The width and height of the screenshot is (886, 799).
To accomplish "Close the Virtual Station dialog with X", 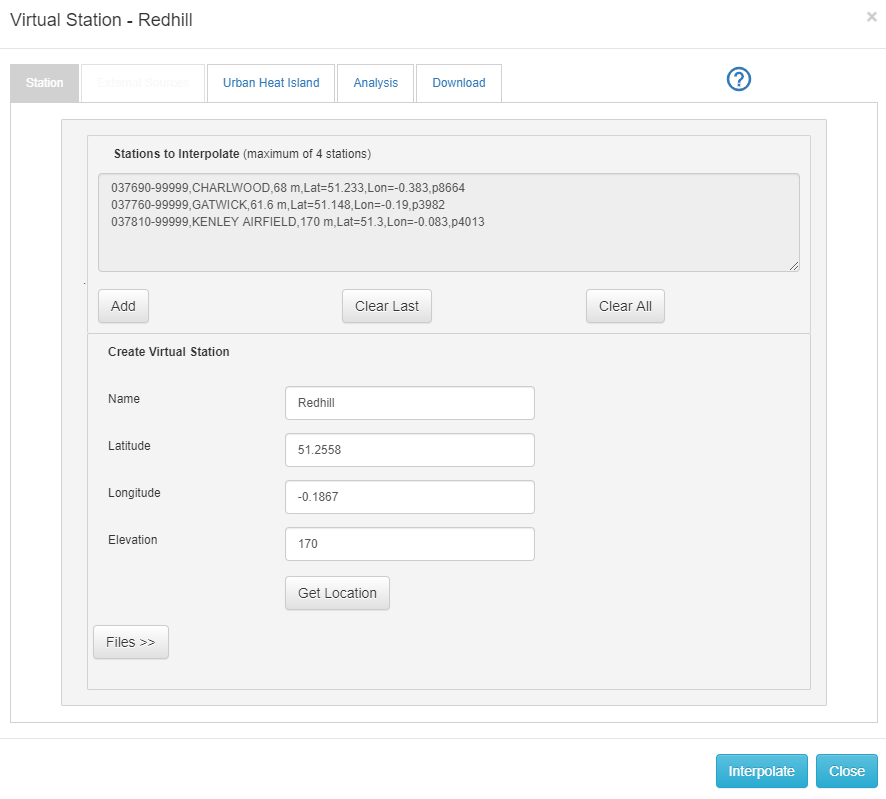I will pyautogui.click(x=871, y=17).
